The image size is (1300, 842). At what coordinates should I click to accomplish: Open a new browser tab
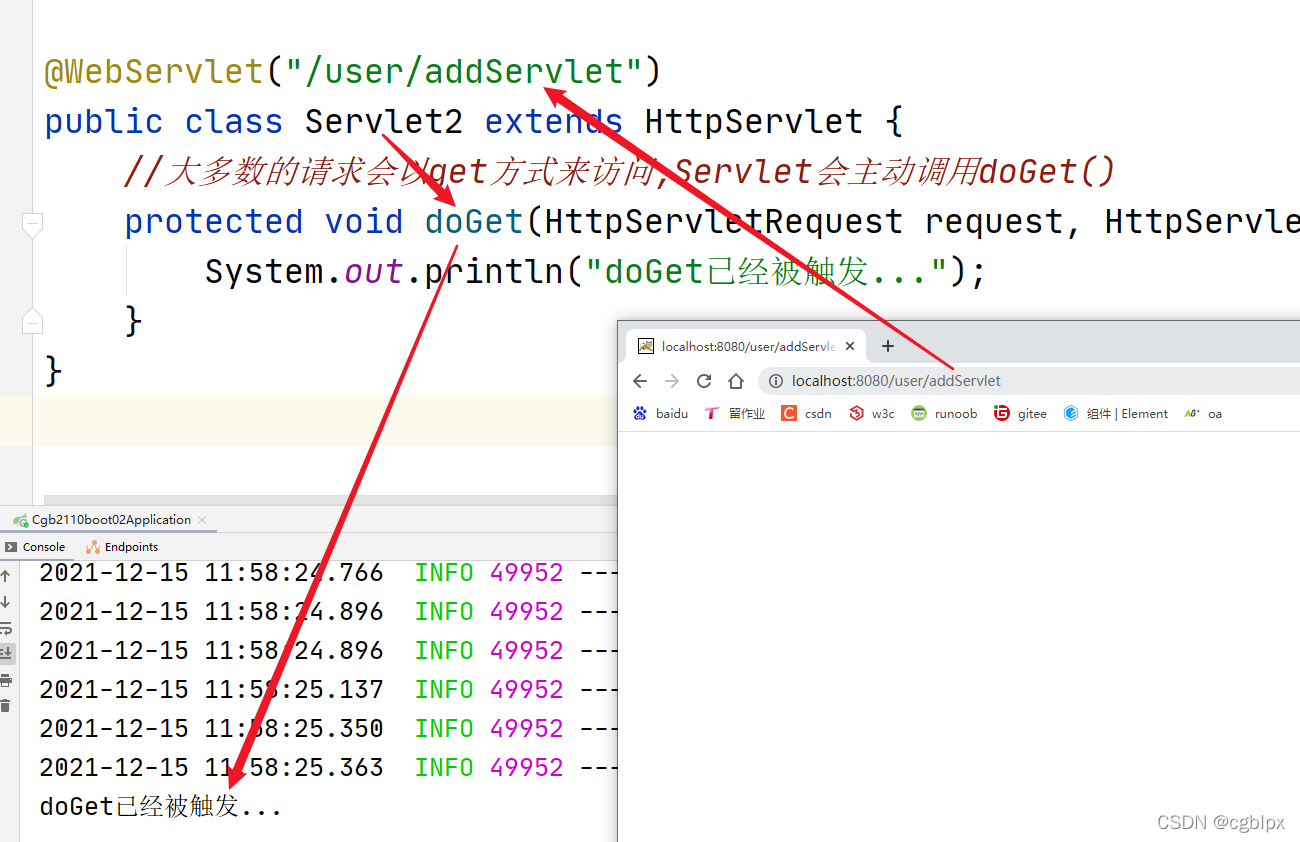(x=887, y=346)
